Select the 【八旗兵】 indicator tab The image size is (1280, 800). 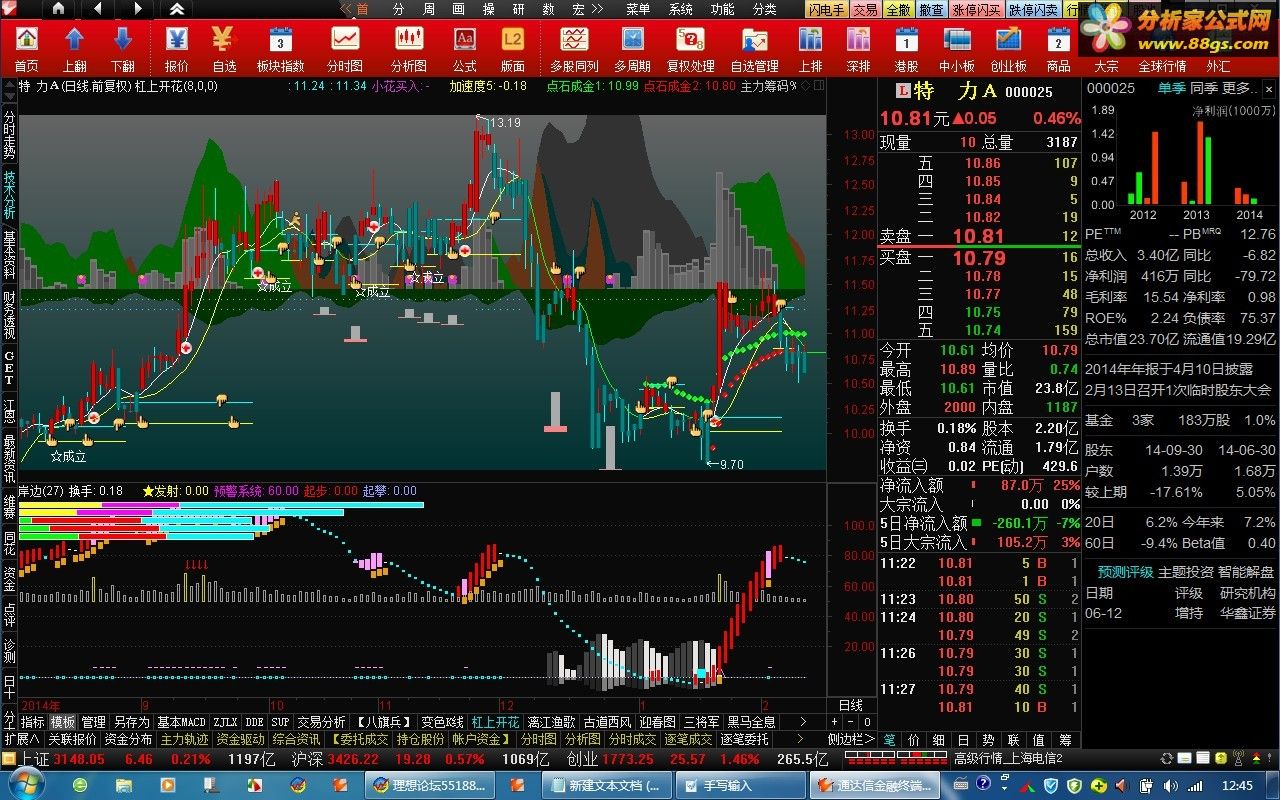(385, 721)
